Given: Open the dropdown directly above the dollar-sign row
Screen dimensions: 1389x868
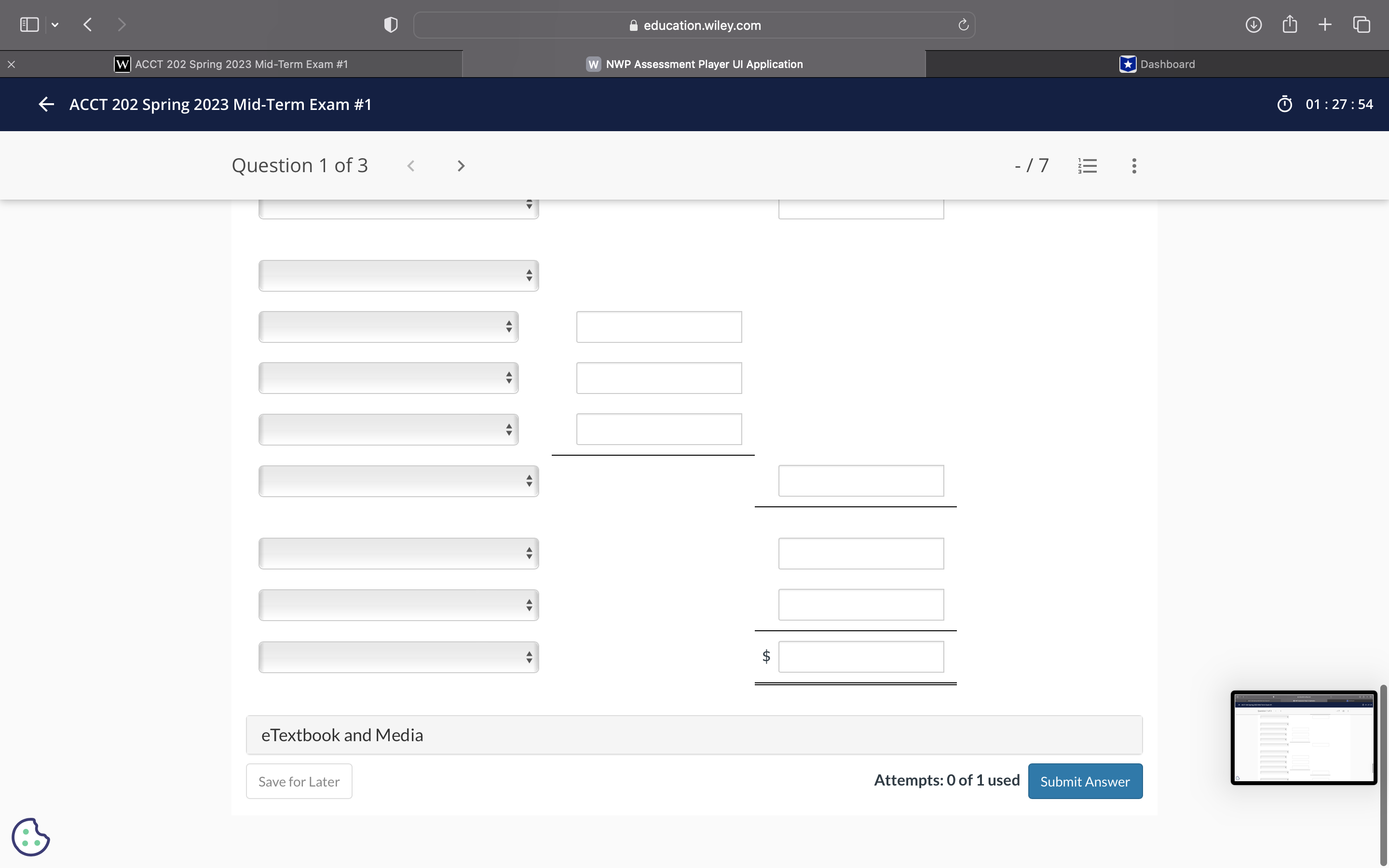Looking at the screenshot, I should tap(398, 605).
